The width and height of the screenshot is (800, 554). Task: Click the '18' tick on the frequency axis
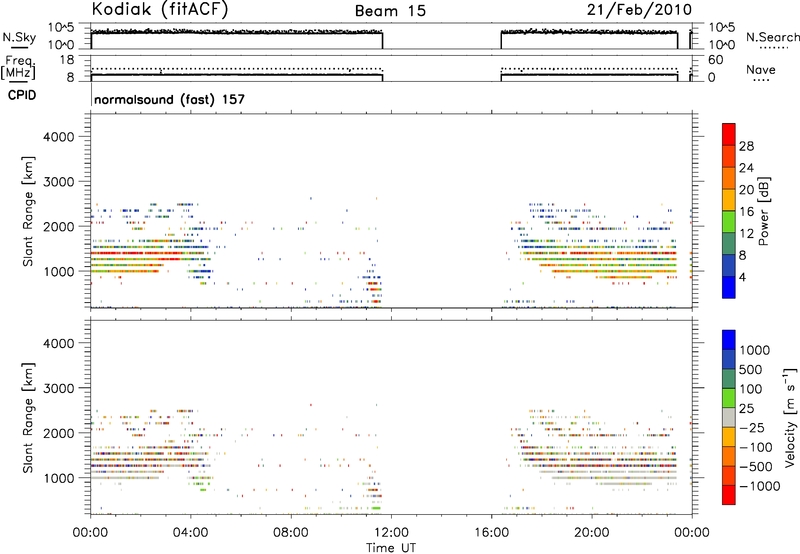(x=67, y=60)
